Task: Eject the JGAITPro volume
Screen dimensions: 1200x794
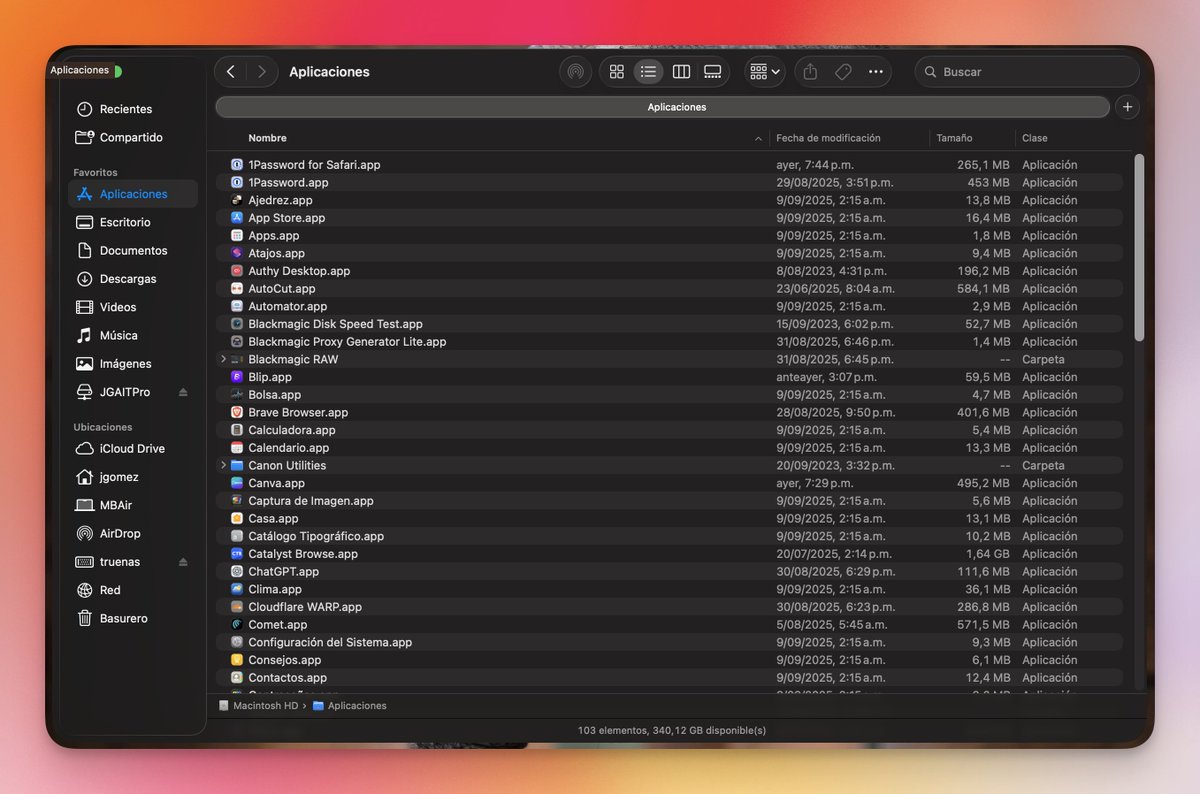Action: pos(183,392)
